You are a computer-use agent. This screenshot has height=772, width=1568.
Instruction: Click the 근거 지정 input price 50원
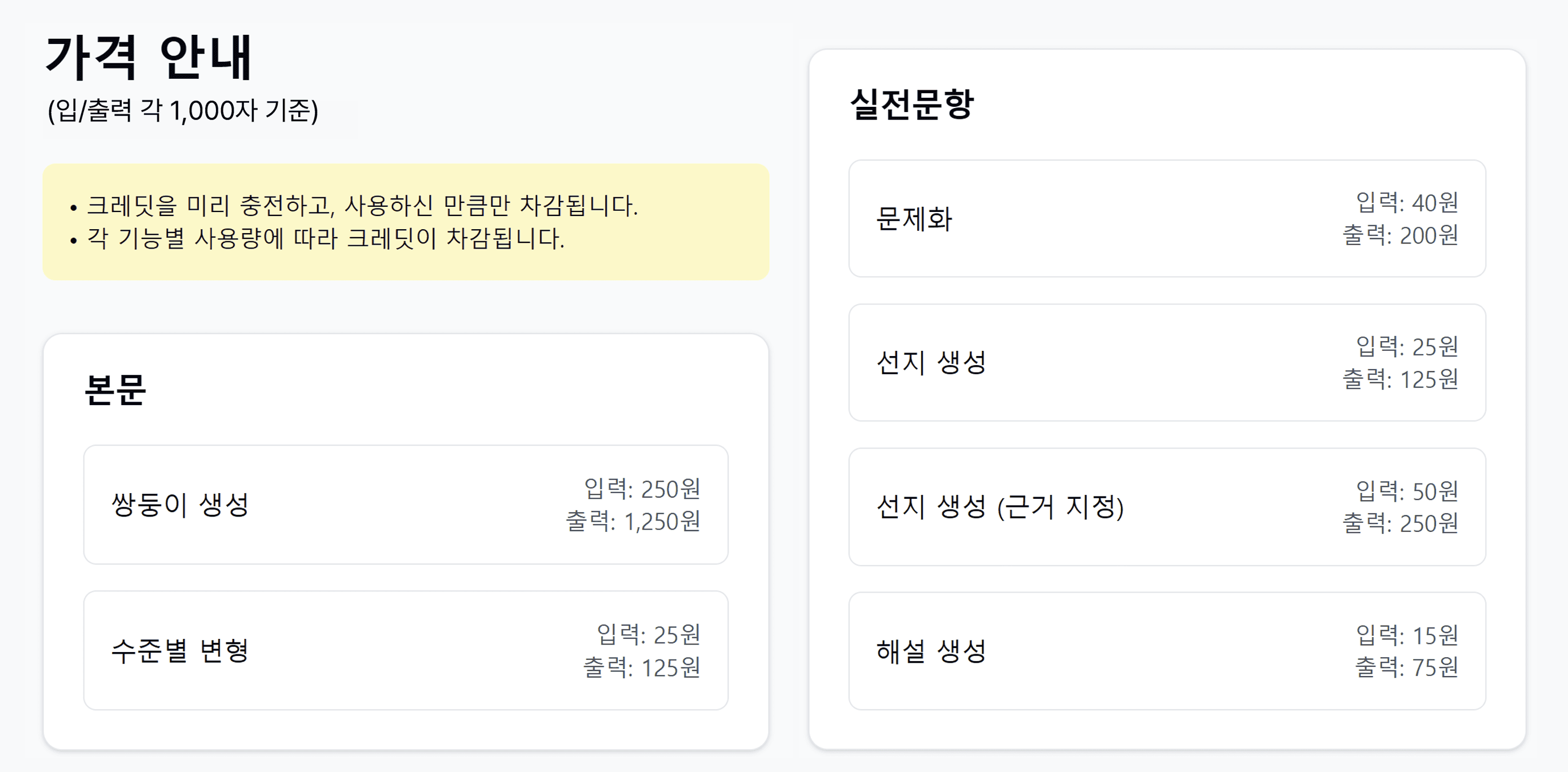click(1407, 491)
